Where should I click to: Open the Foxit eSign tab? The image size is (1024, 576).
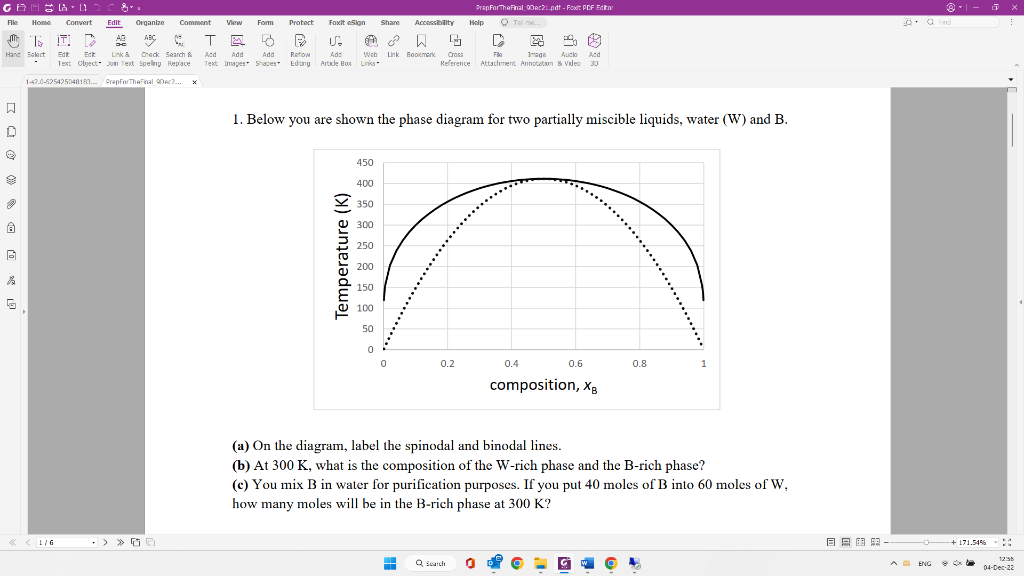347,22
